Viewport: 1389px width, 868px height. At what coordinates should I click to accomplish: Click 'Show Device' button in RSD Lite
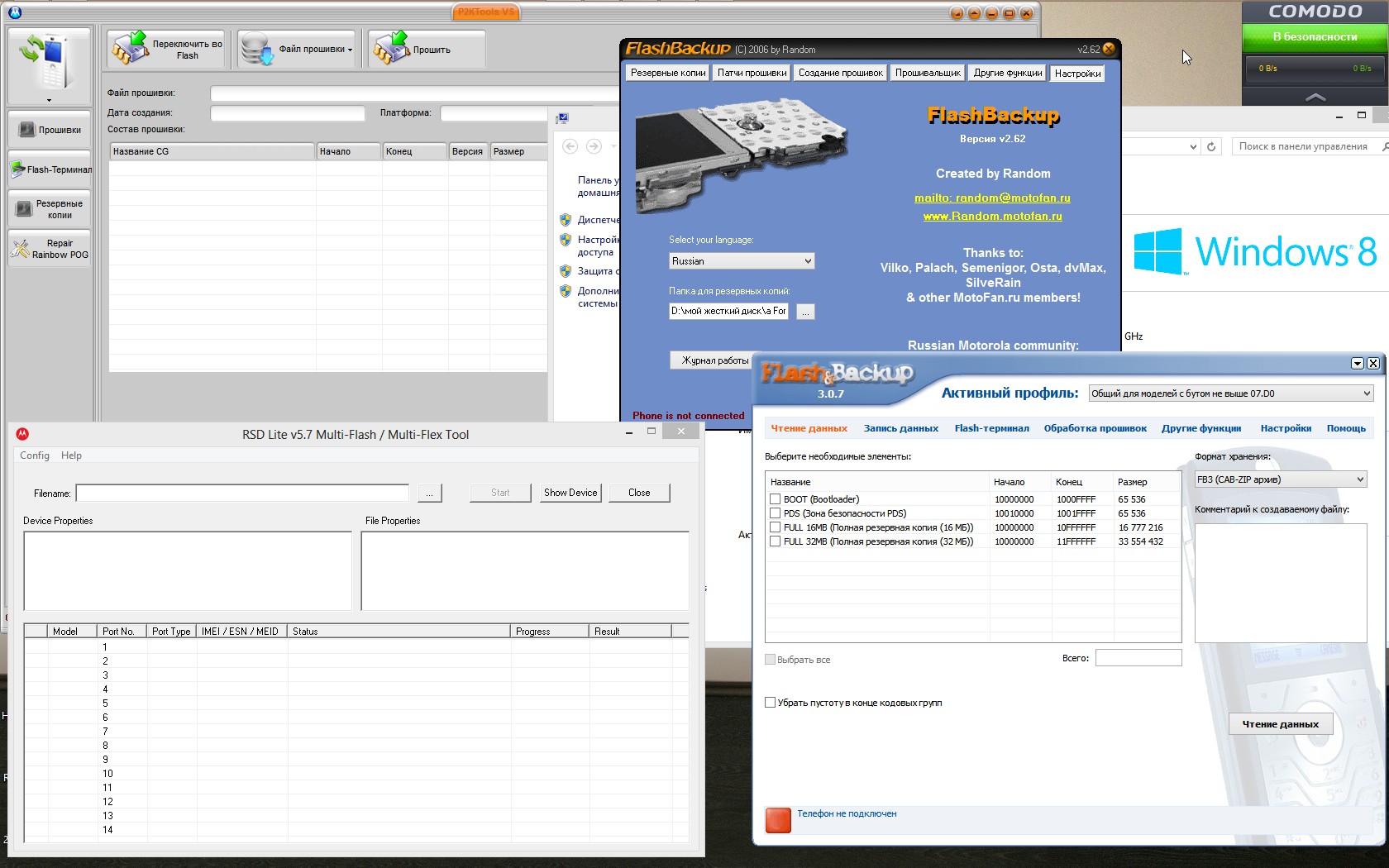coord(570,493)
